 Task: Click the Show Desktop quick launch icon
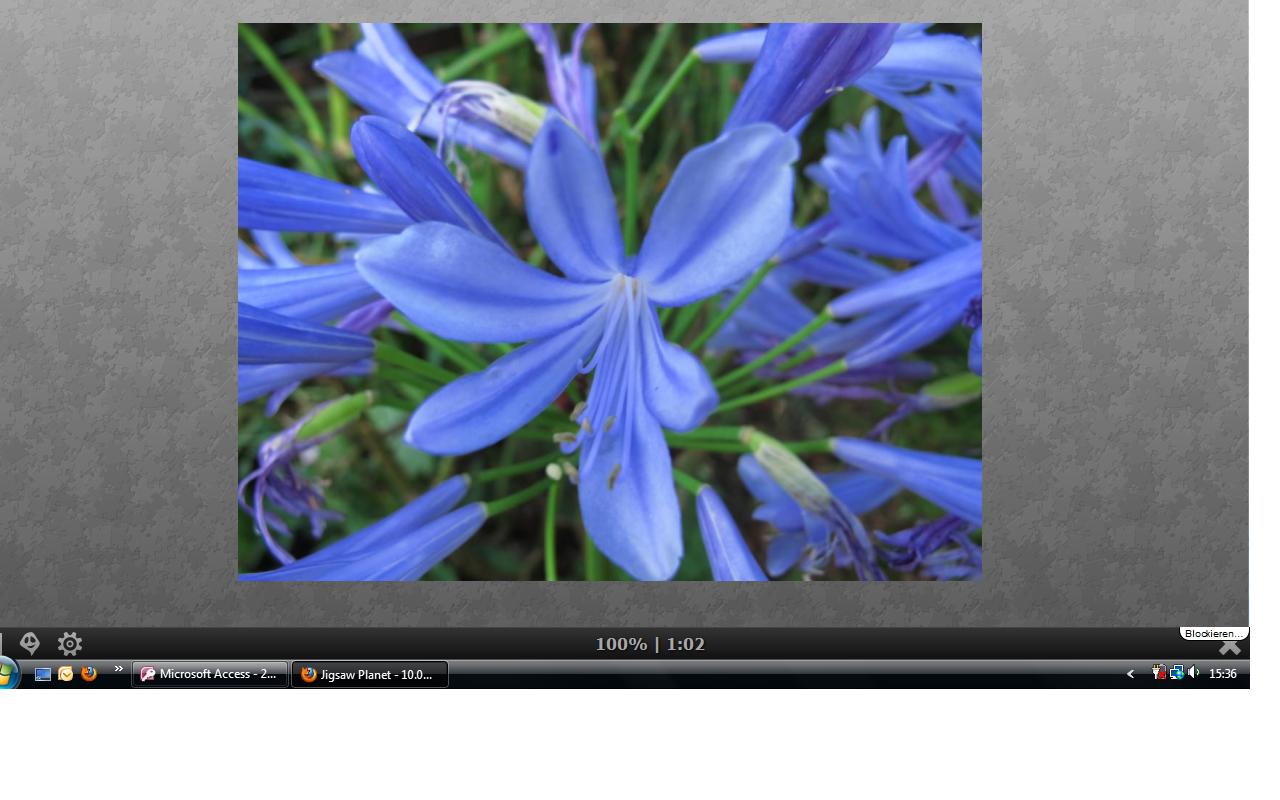[43, 674]
